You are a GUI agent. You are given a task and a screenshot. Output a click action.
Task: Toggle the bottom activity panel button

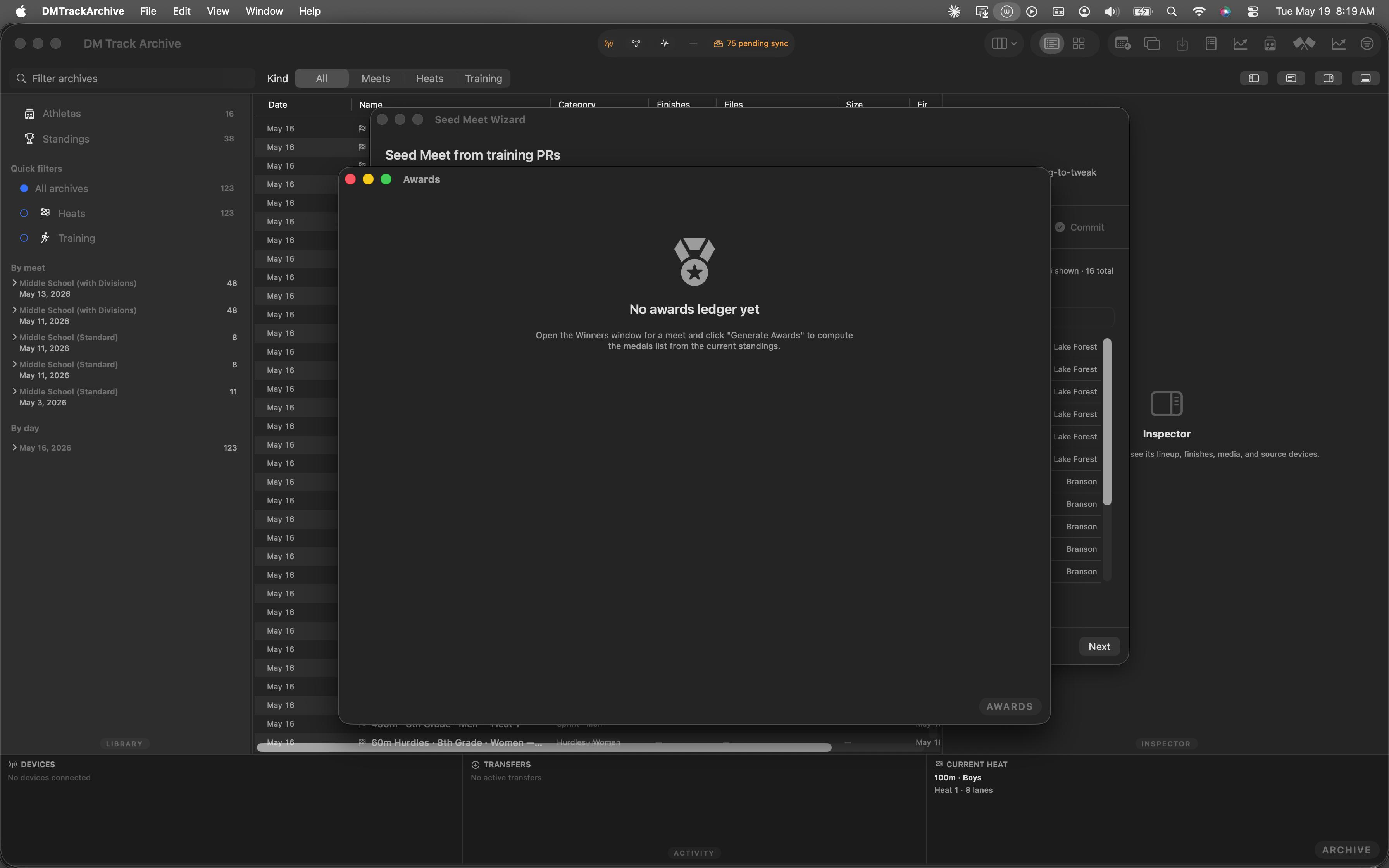[1365, 79]
